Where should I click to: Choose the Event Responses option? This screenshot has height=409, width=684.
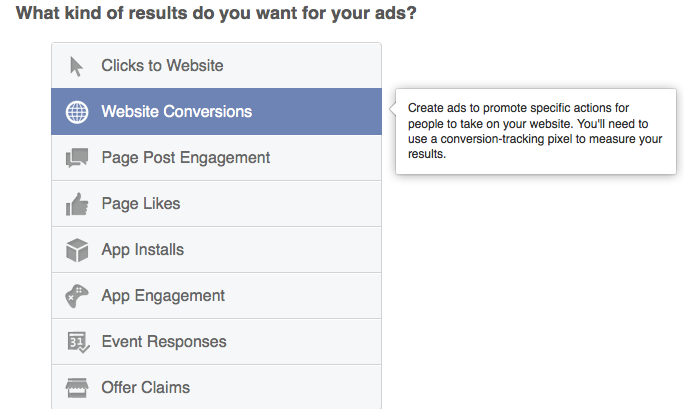(216, 341)
